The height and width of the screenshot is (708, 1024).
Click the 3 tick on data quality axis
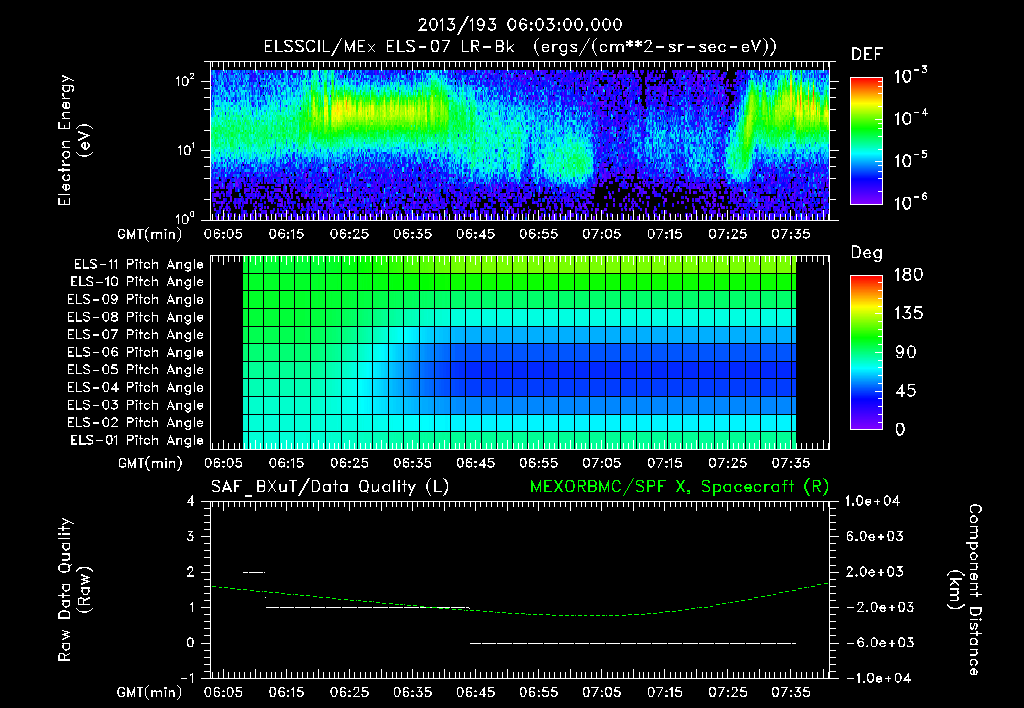191,536
